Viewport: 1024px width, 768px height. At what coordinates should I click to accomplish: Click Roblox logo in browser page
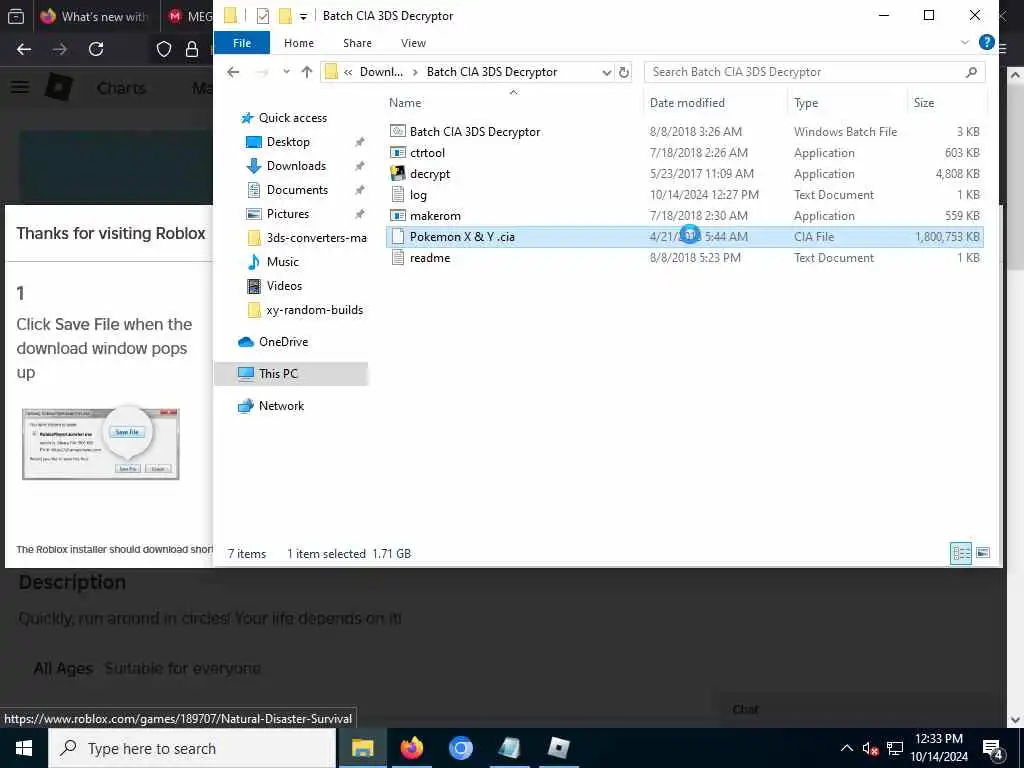59,87
